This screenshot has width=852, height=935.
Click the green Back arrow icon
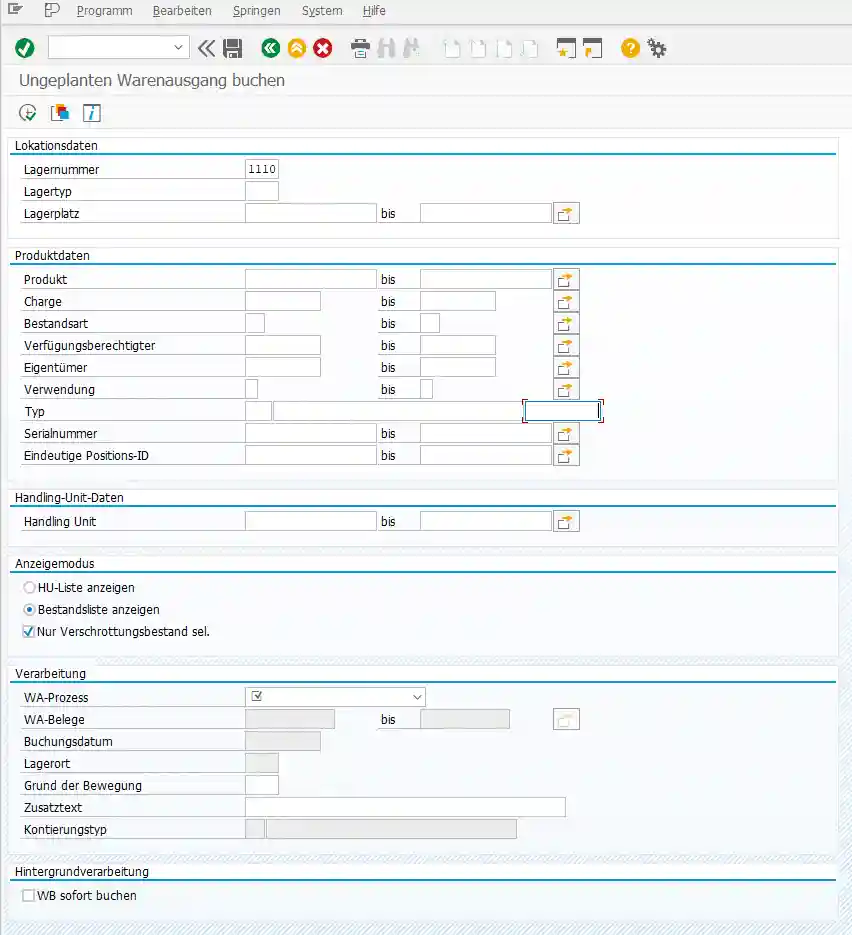269,47
